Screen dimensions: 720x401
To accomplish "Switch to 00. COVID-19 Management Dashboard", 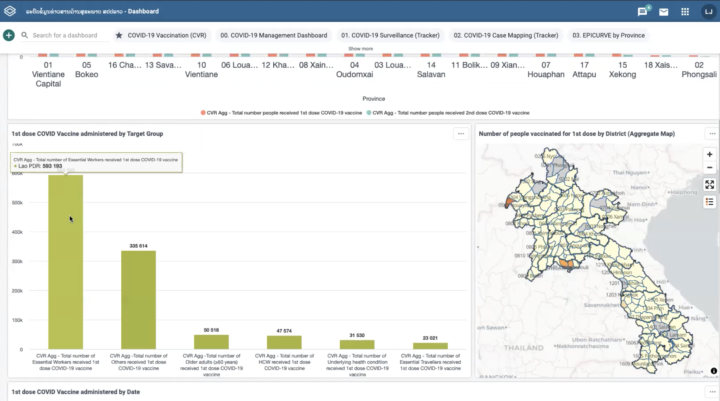I will pyautogui.click(x=274, y=35).
